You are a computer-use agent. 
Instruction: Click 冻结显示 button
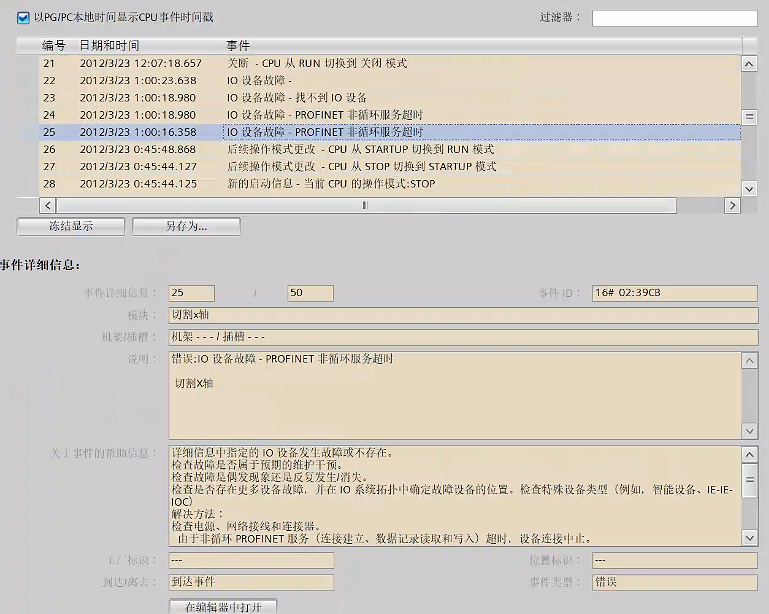pos(71,226)
